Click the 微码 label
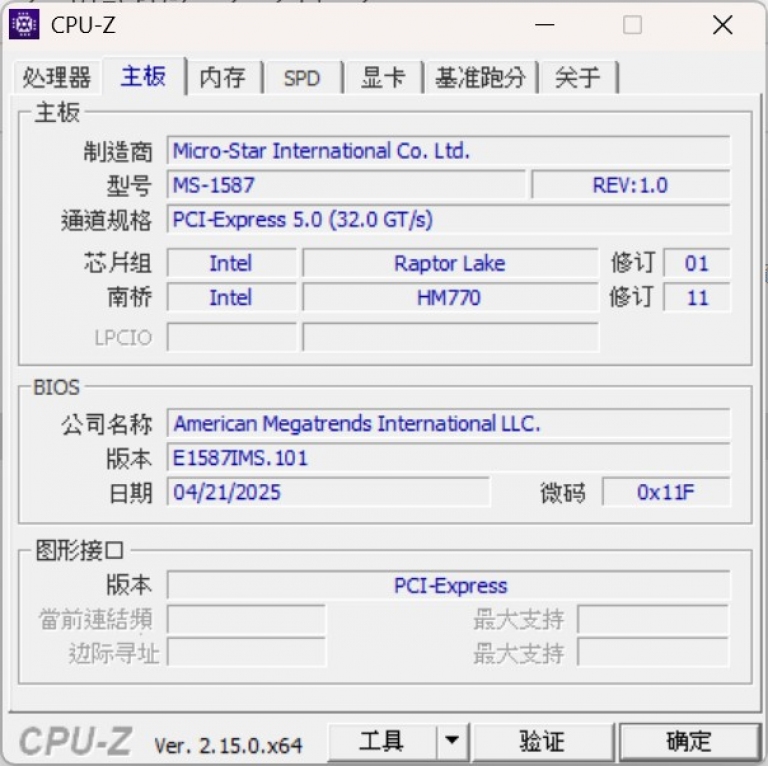The width and height of the screenshot is (768, 766). point(563,493)
